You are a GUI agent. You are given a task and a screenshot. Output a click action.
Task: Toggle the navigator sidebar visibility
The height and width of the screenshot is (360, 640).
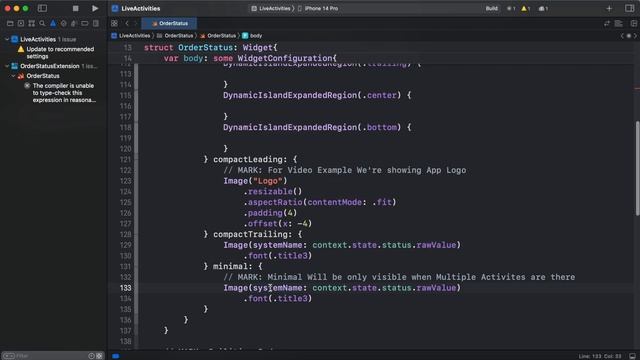point(42,8)
